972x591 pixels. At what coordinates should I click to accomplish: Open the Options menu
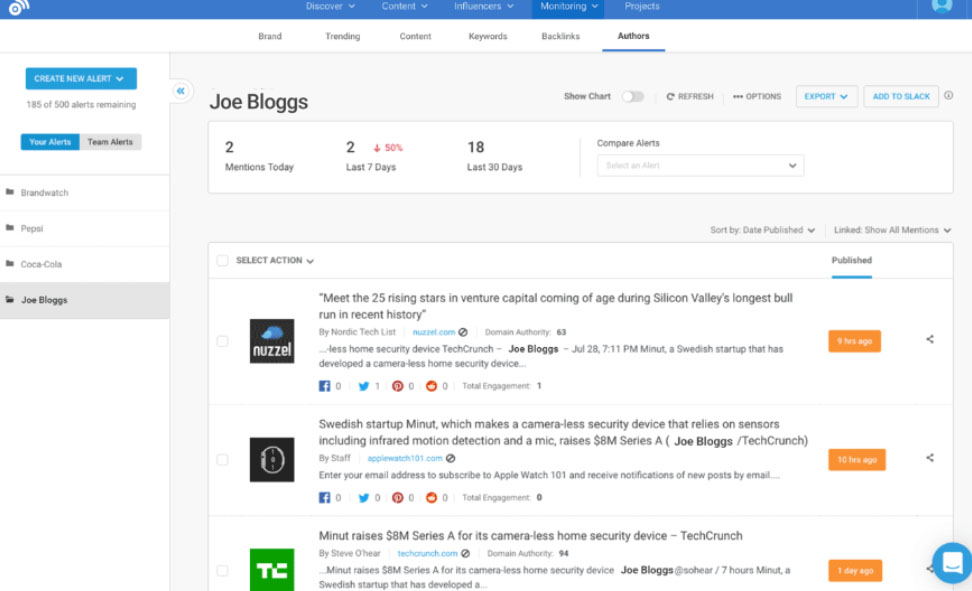(757, 96)
